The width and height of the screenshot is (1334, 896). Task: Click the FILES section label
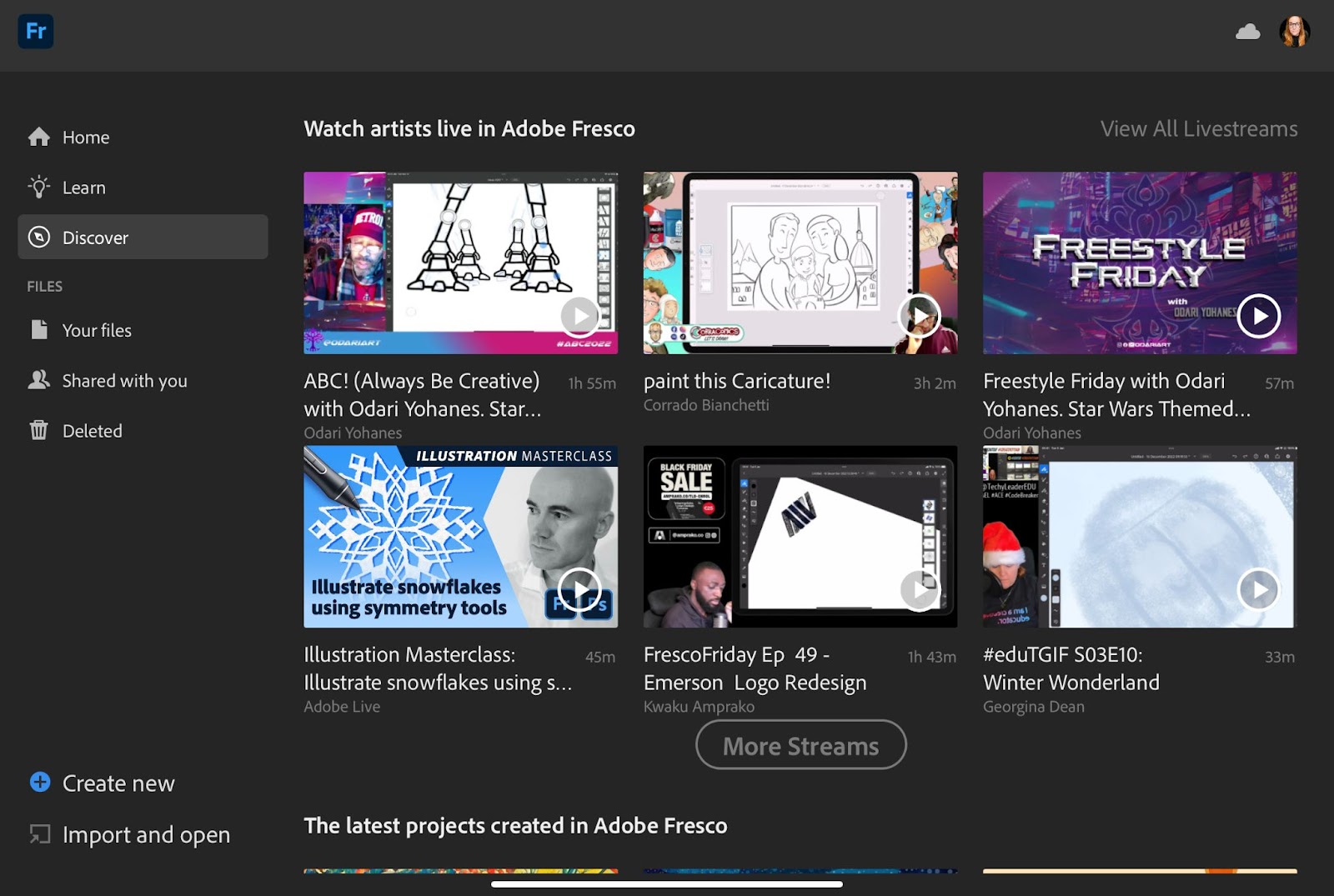[x=44, y=286]
